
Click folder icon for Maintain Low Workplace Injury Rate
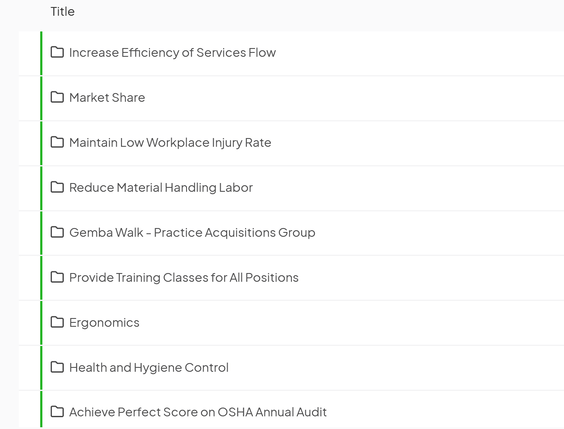[57, 142]
